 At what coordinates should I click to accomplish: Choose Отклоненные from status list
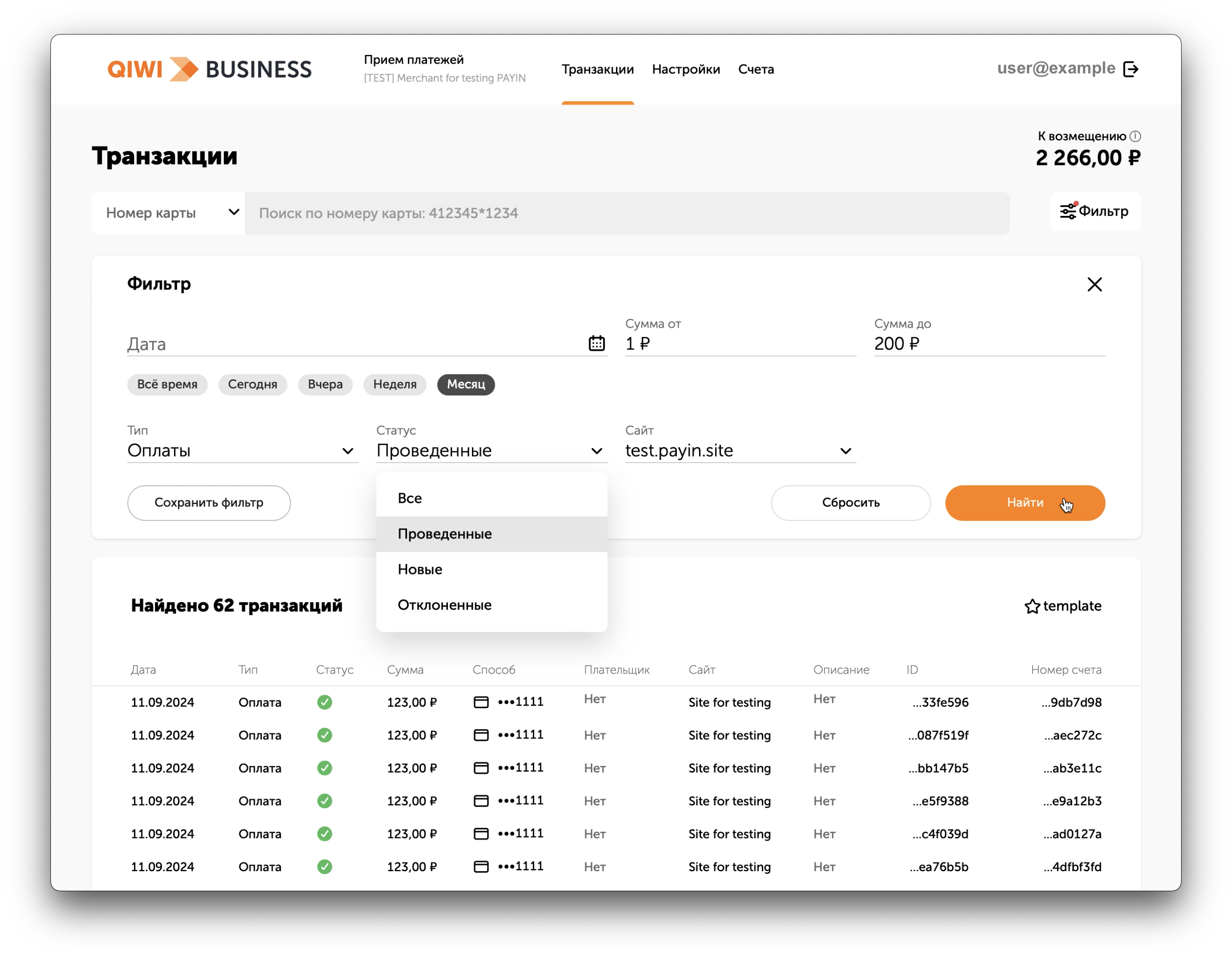pos(445,605)
